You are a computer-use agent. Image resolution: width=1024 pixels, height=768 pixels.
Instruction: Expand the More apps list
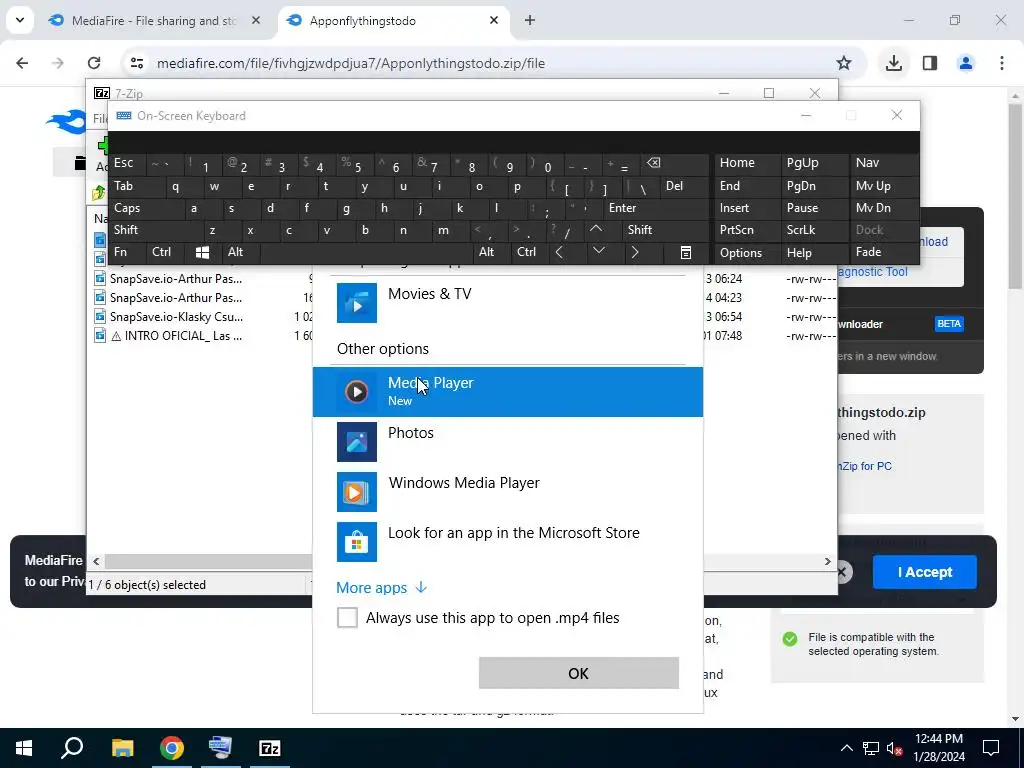(381, 588)
